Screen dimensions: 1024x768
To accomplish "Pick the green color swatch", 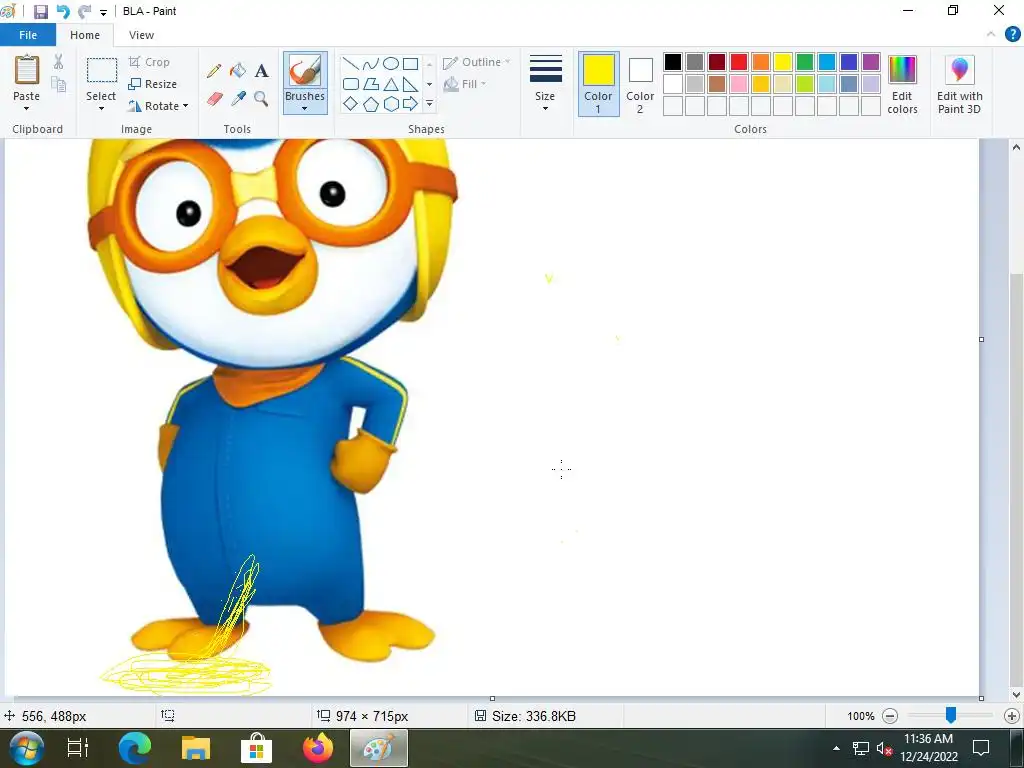I will coord(805,62).
